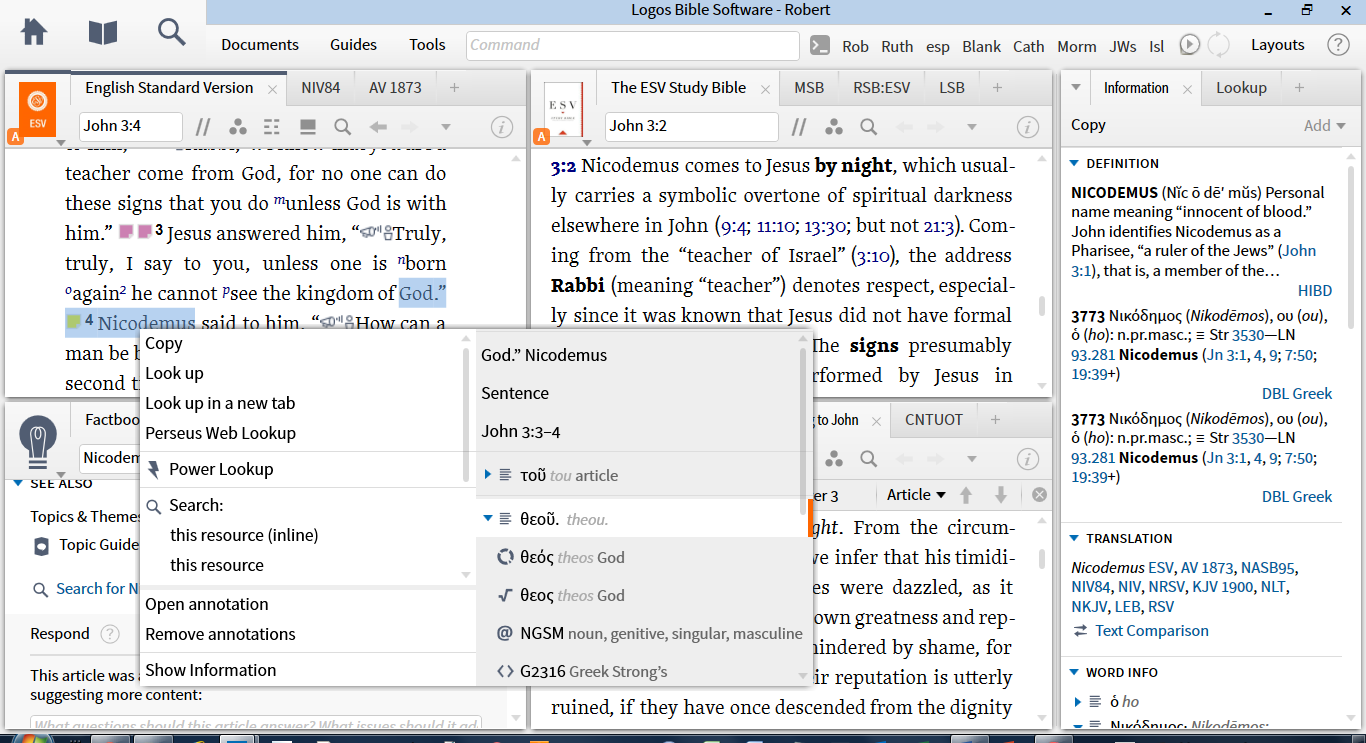Open the Guides menu

353,45
